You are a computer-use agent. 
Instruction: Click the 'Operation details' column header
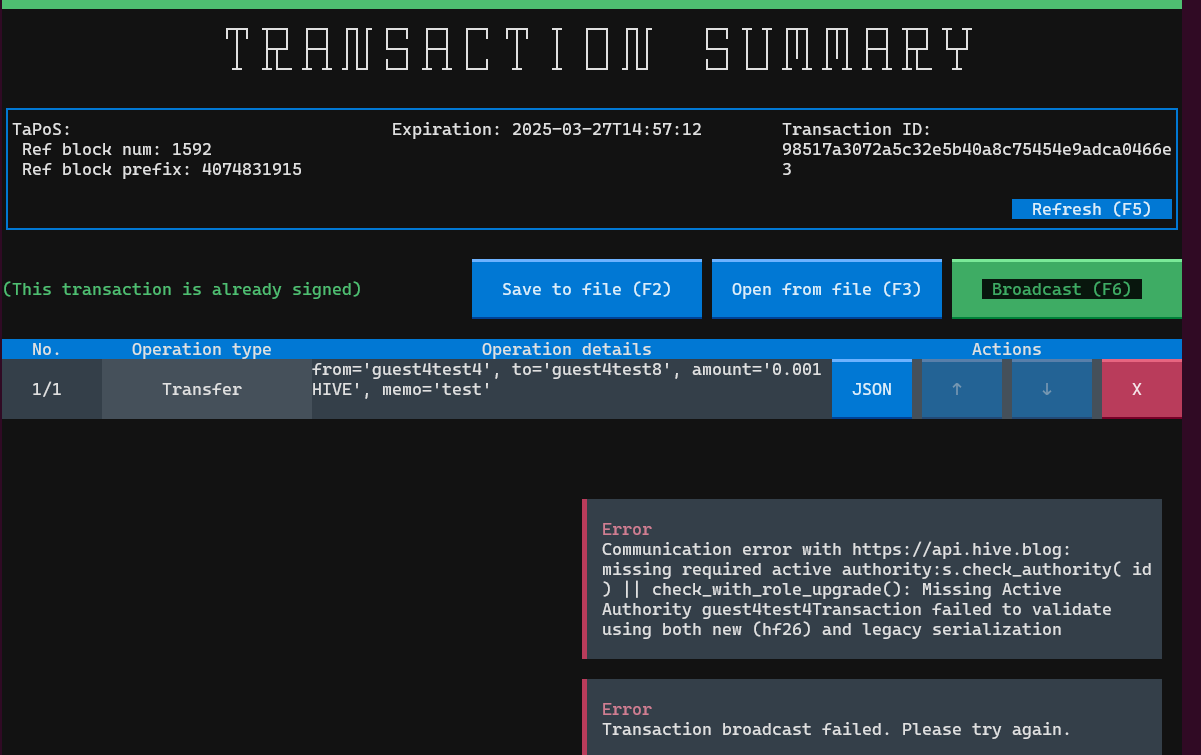566,349
